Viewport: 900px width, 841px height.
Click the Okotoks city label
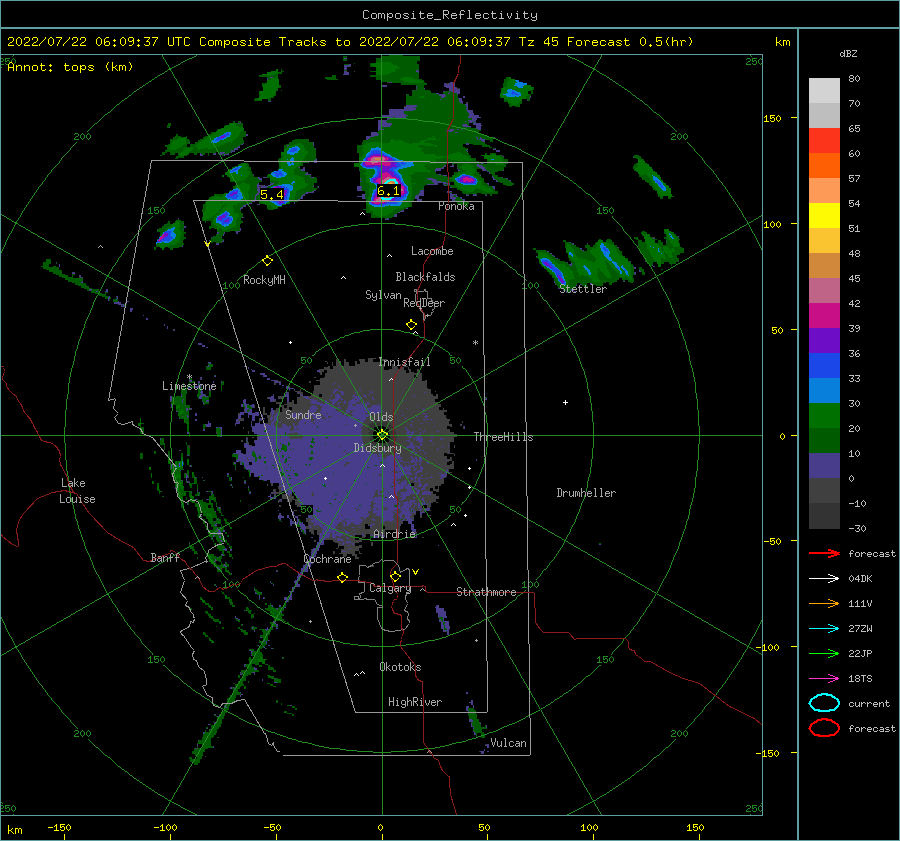[x=401, y=667]
